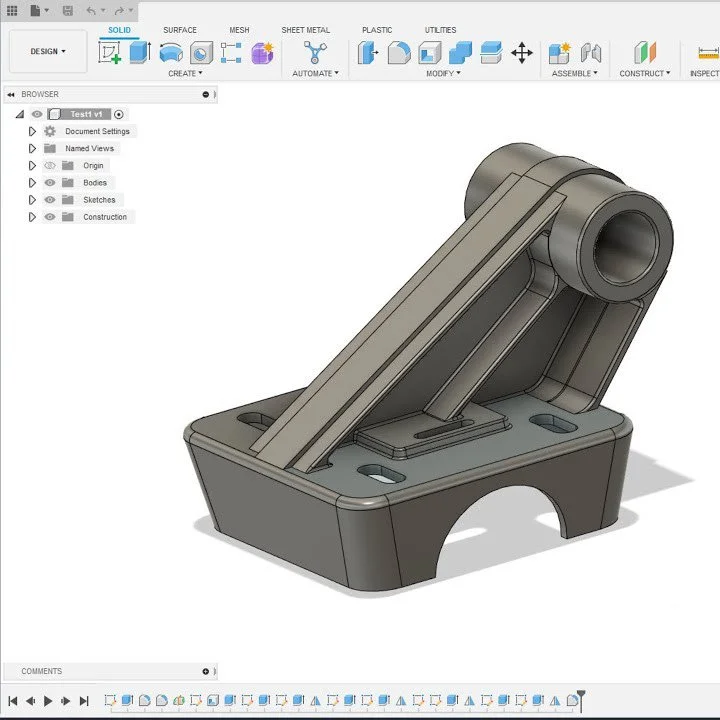This screenshot has height=720, width=720.
Task: Select the Joint tool in Assemble
Action: point(591,52)
